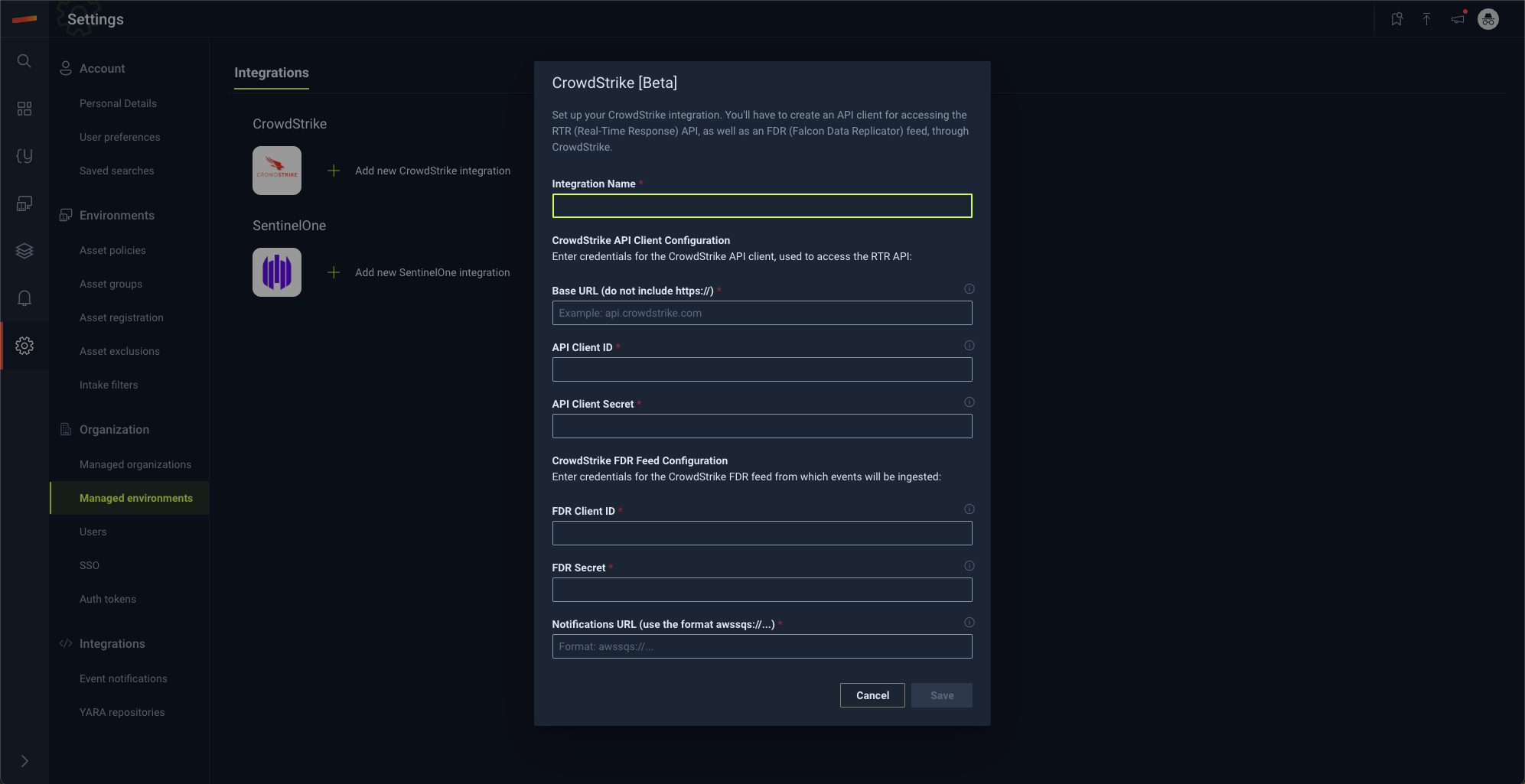Open Asset exclusions
The width and height of the screenshot is (1525, 784).
(119, 351)
